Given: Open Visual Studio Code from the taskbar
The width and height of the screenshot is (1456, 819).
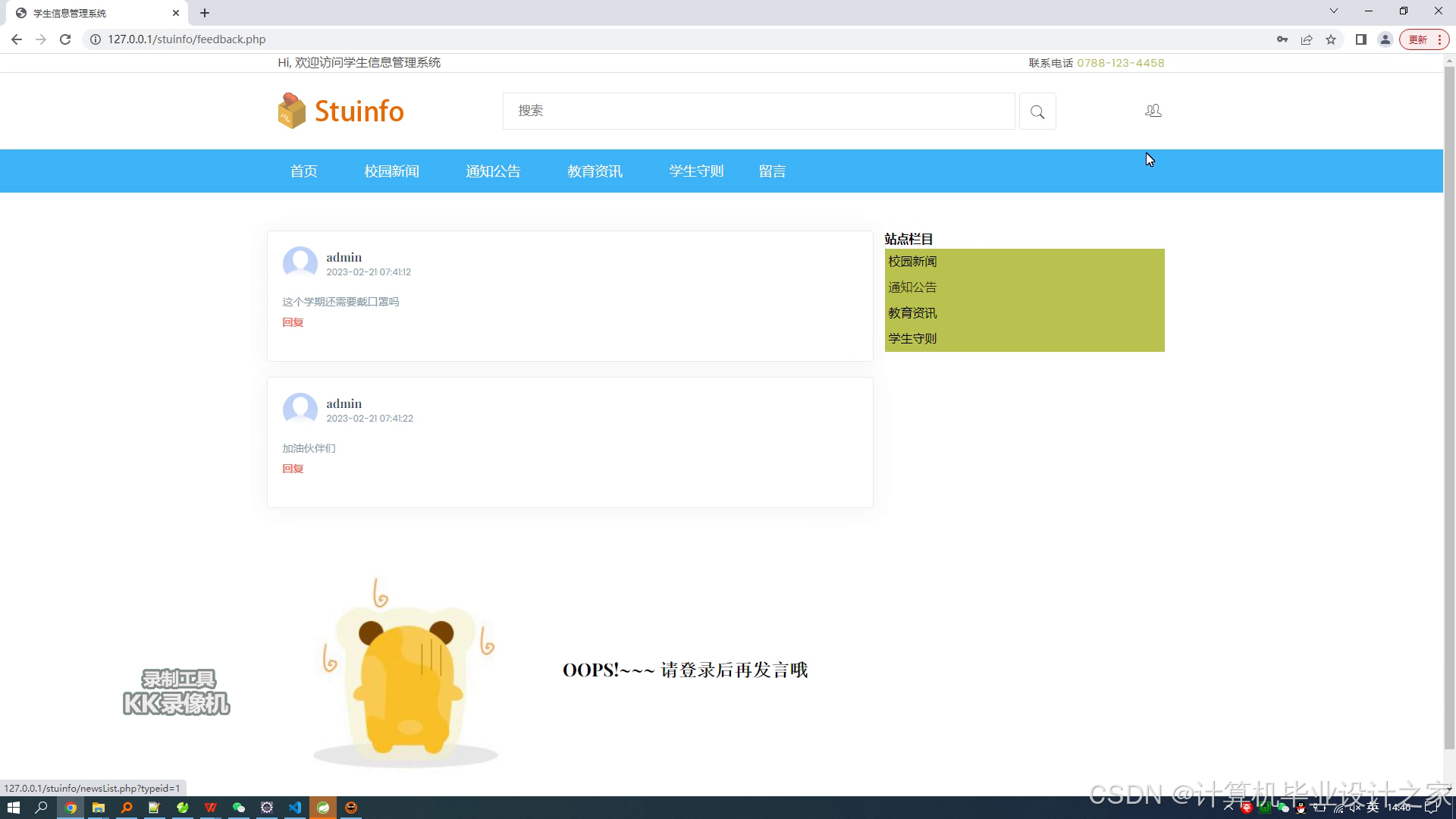Looking at the screenshot, I should [x=295, y=808].
